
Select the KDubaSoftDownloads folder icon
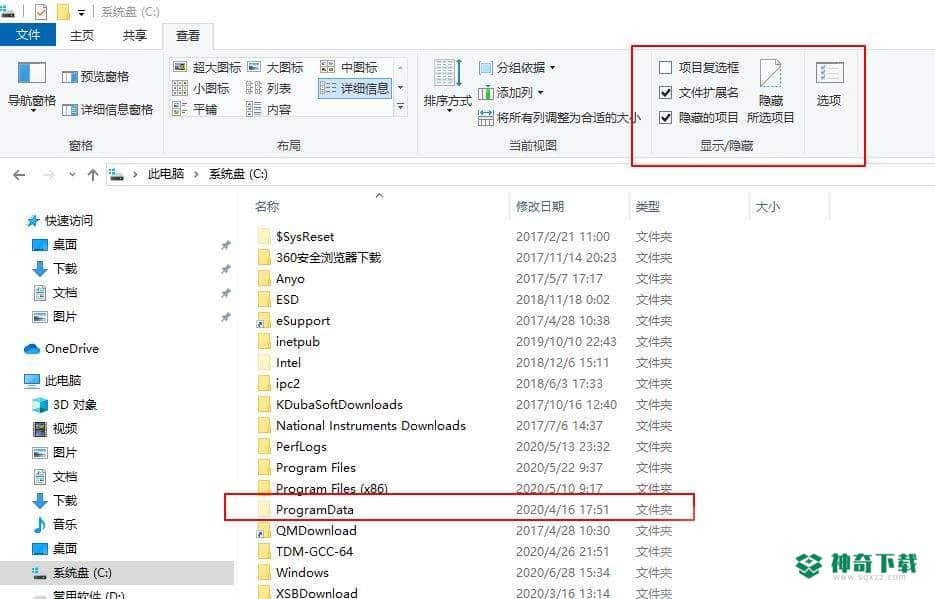264,405
